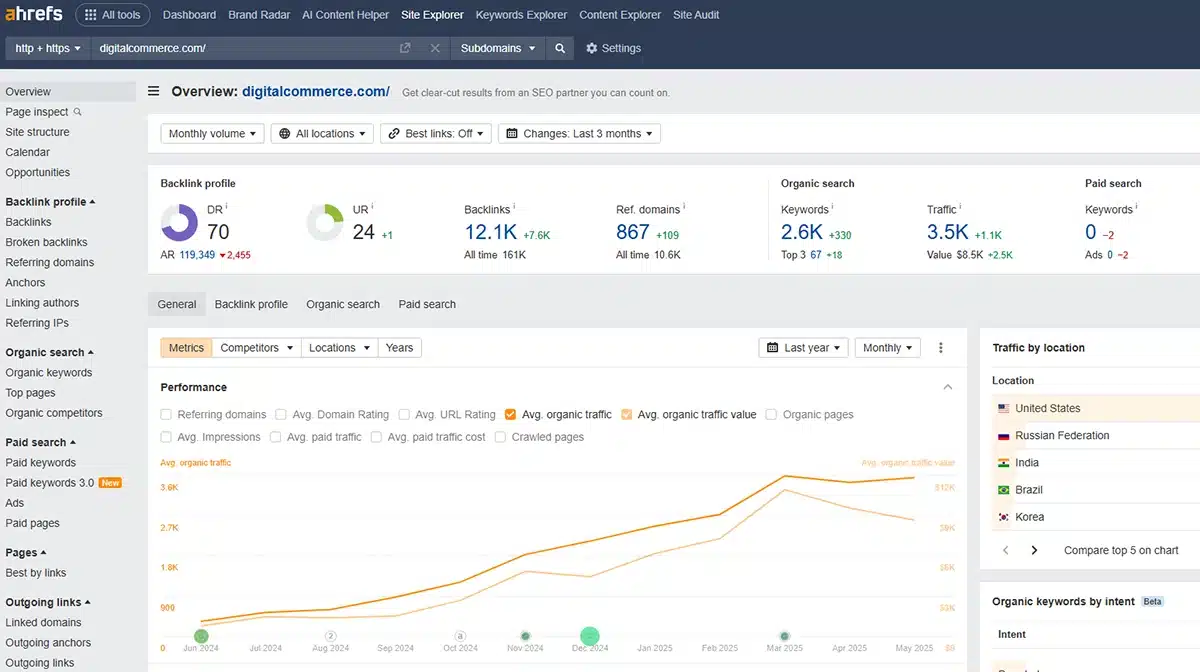The width and height of the screenshot is (1200, 672).
Task: Open Settings with the gear icon
Action: (x=612, y=48)
